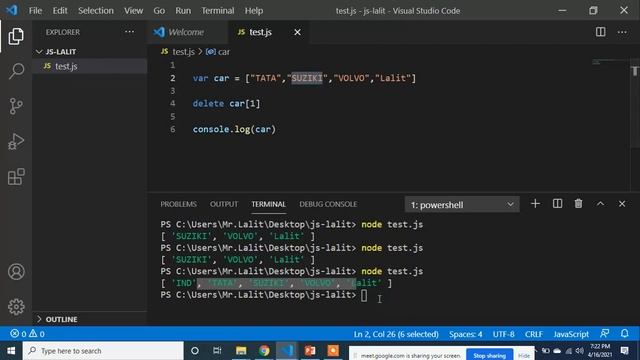Screen dimensions: 640x360
Task: Click the volume icon in system tray
Action: 580,351
